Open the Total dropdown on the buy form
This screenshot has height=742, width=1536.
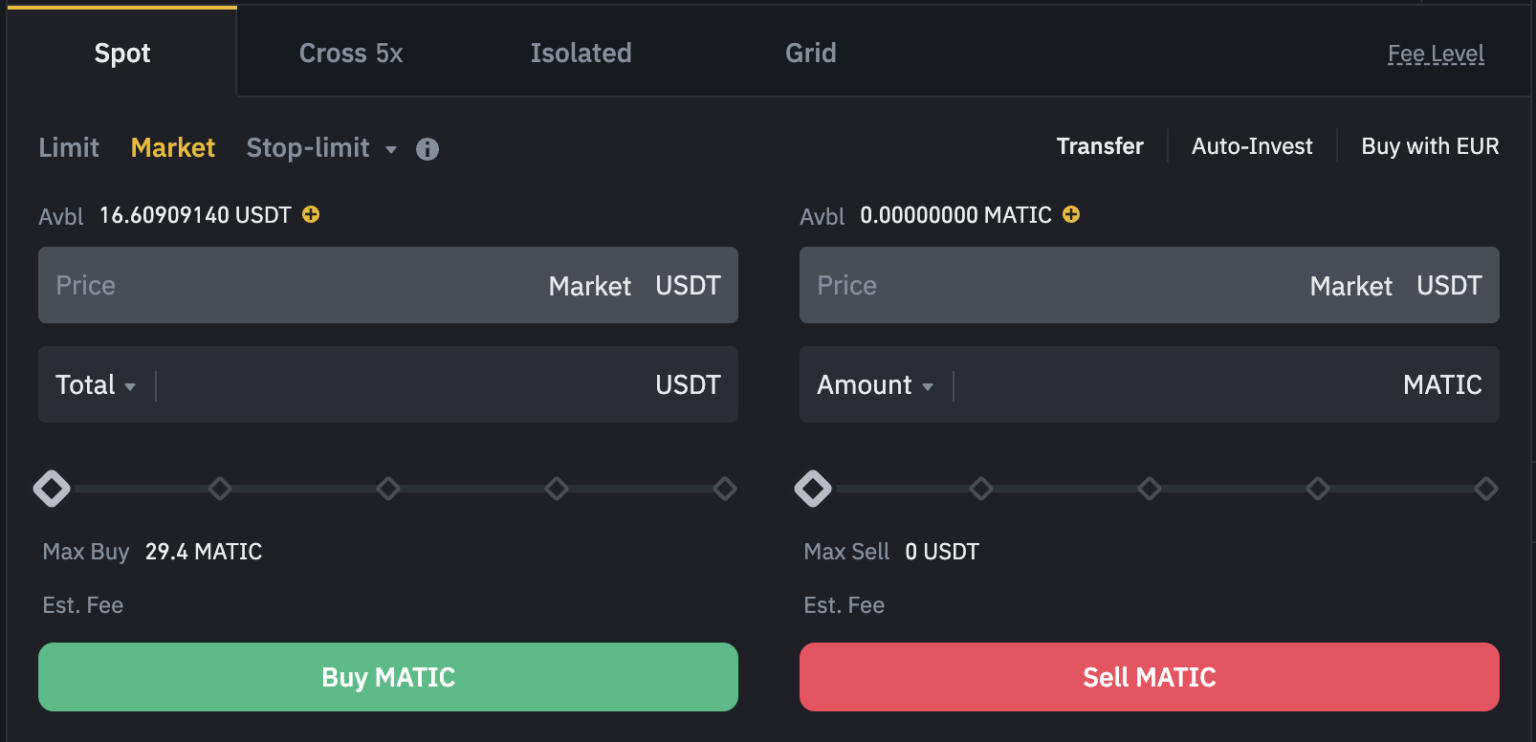[96, 384]
